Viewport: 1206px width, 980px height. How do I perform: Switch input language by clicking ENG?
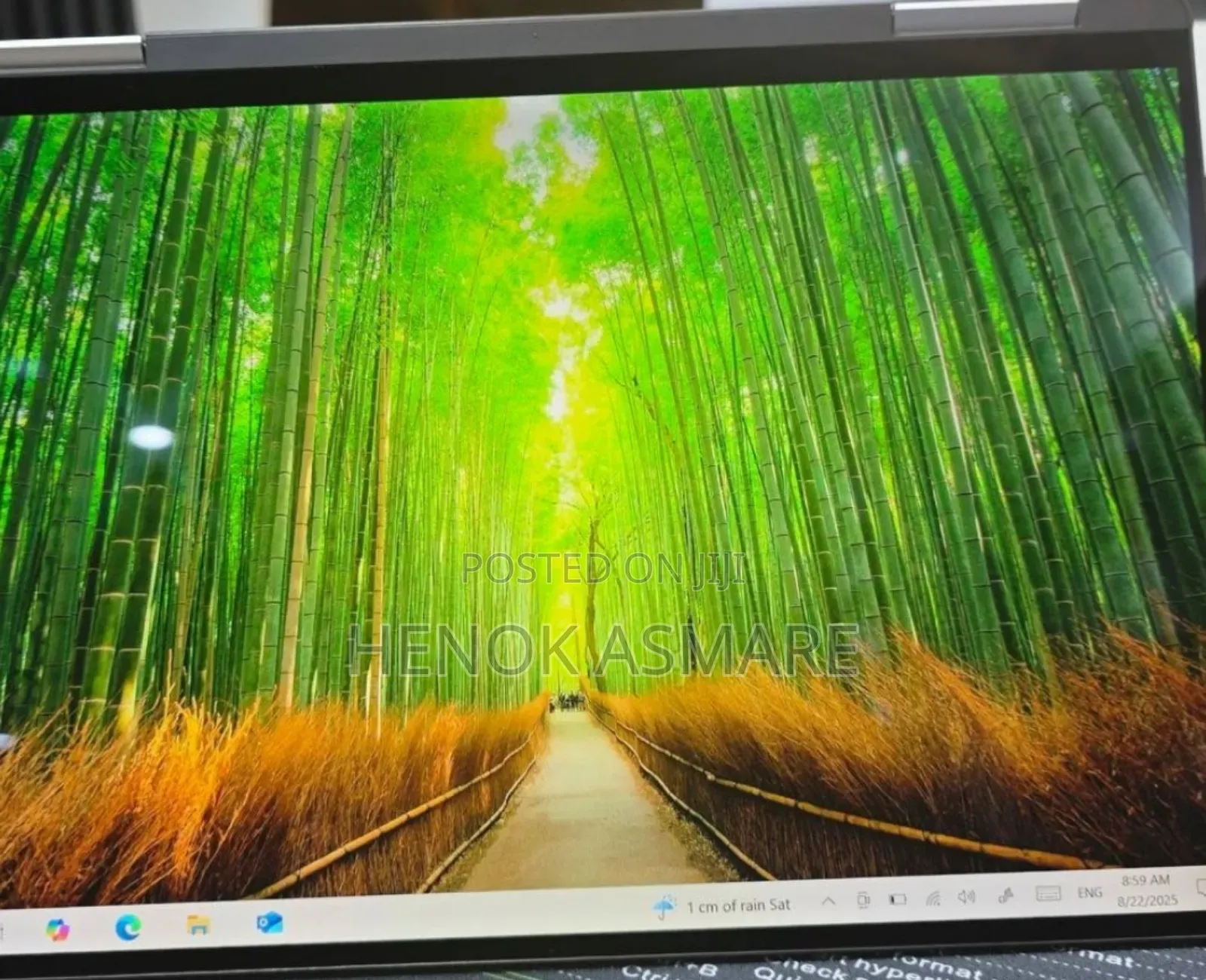1089,893
